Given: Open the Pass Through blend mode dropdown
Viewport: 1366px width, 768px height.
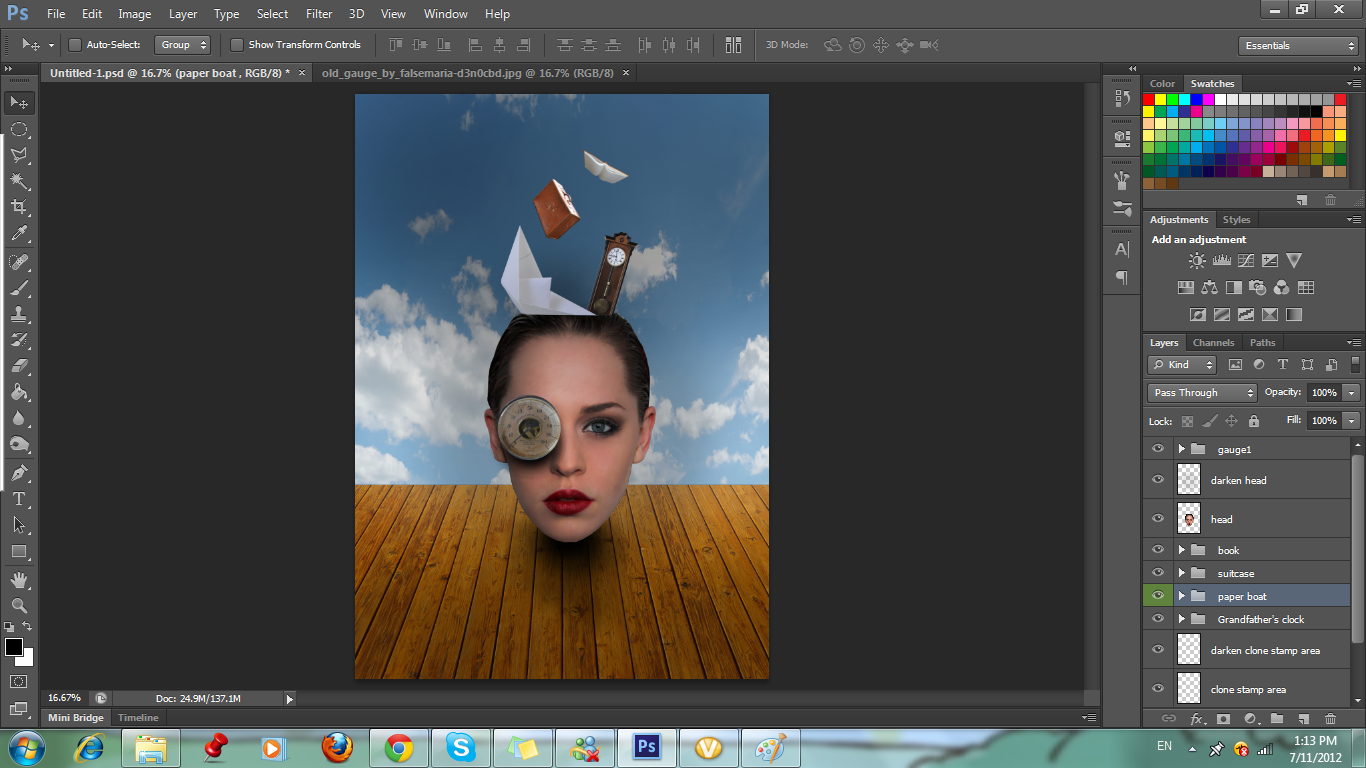Looking at the screenshot, I should pos(1202,393).
